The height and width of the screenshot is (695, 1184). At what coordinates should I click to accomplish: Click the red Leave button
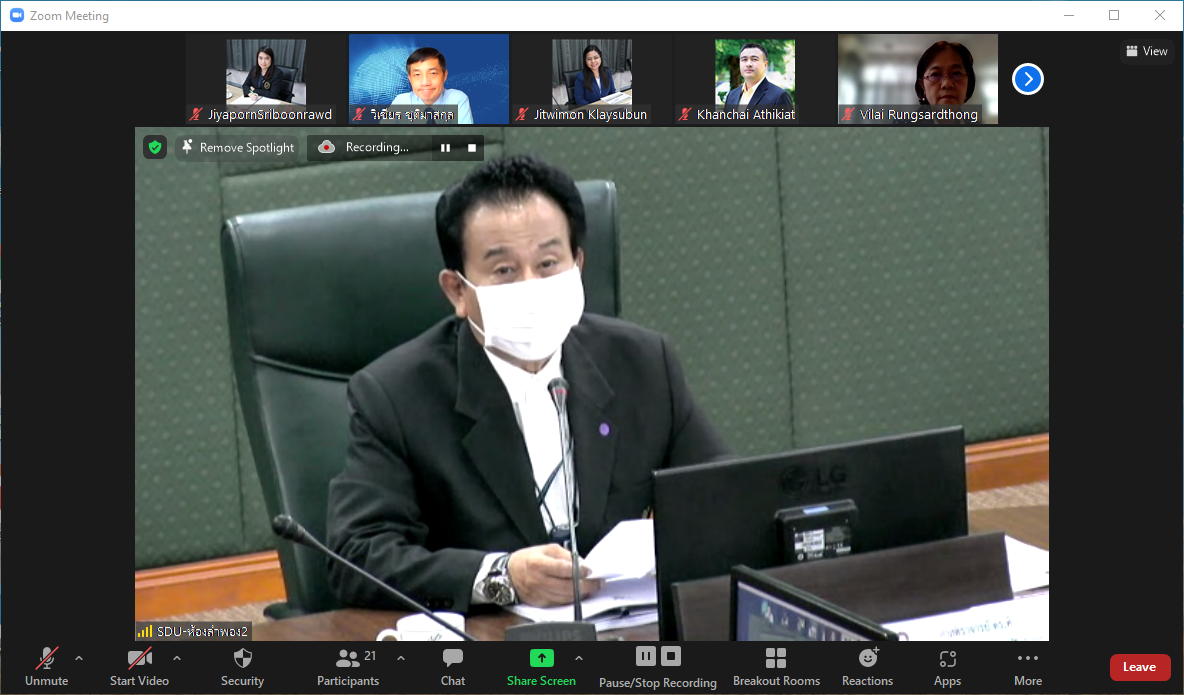pyautogui.click(x=1139, y=667)
